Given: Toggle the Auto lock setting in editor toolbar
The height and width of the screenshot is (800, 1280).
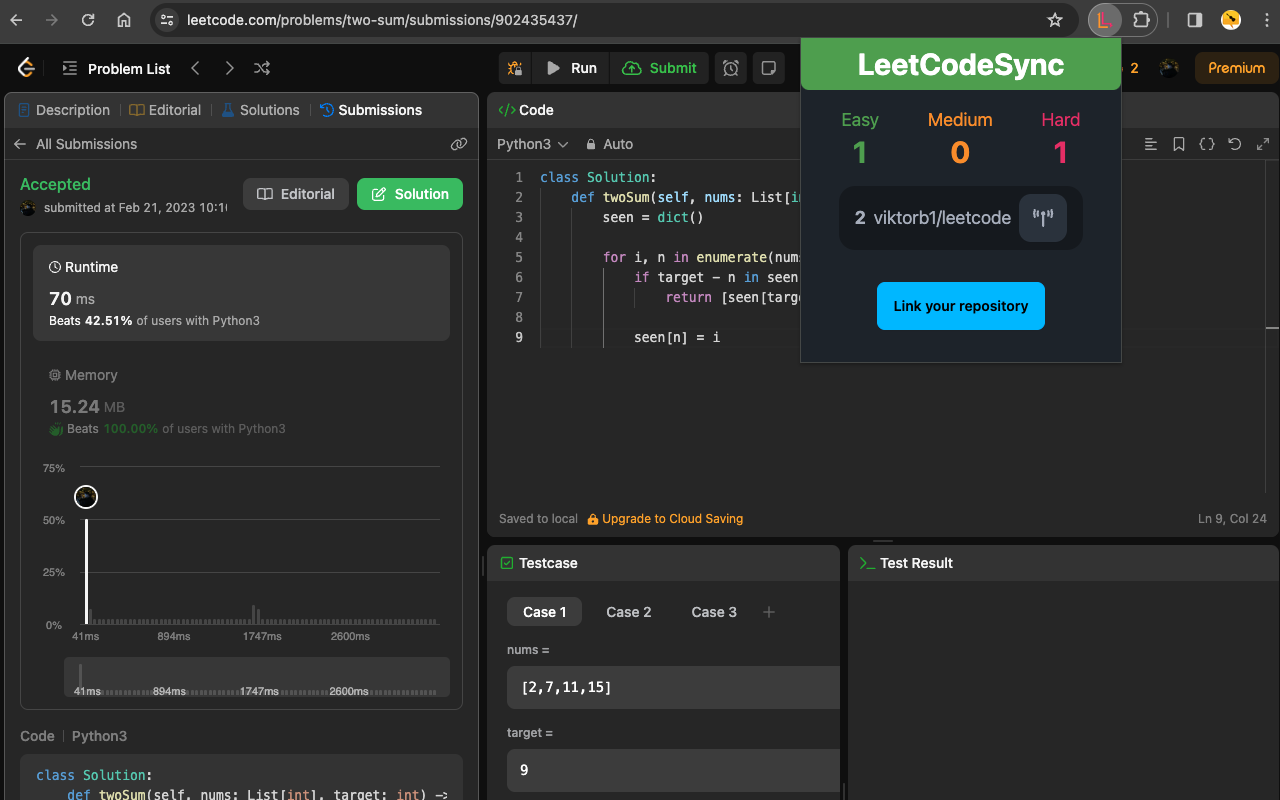Looking at the screenshot, I should coord(609,144).
